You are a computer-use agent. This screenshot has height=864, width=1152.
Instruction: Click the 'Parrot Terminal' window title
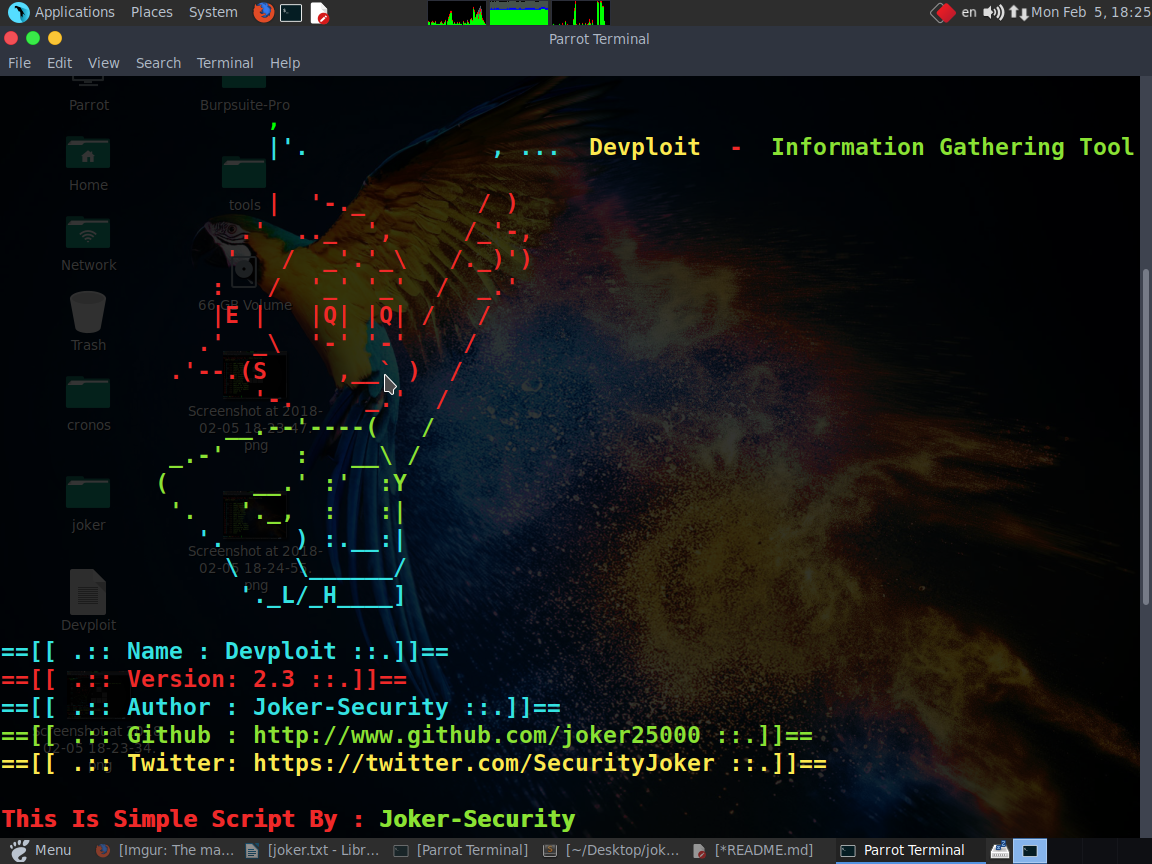pyautogui.click(x=599, y=39)
